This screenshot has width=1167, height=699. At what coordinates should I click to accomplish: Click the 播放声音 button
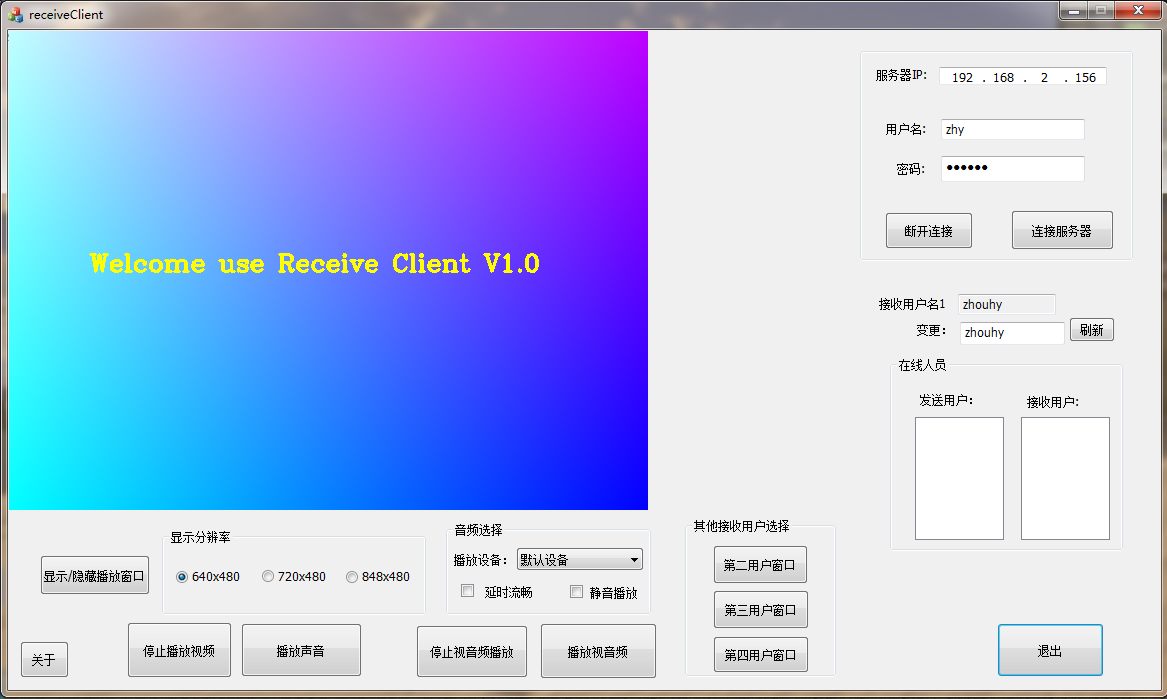pos(301,650)
